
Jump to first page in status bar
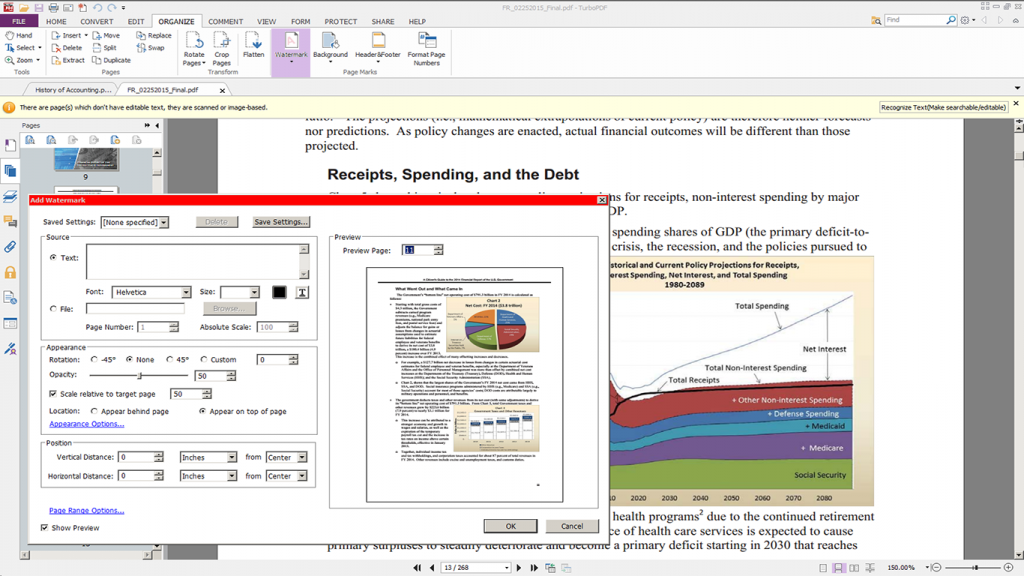pos(417,568)
